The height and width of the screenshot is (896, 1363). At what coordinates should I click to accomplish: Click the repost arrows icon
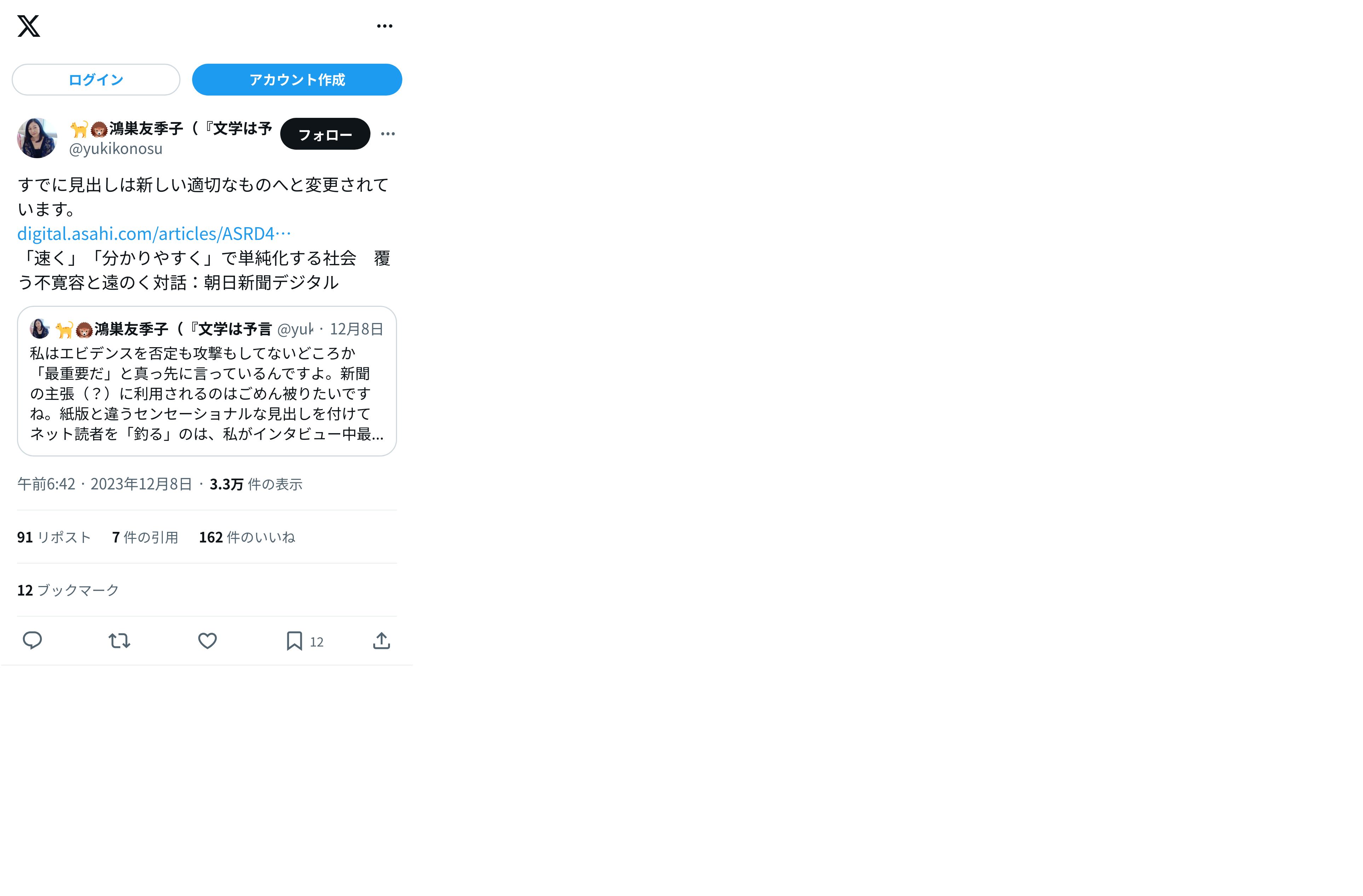pos(120,641)
